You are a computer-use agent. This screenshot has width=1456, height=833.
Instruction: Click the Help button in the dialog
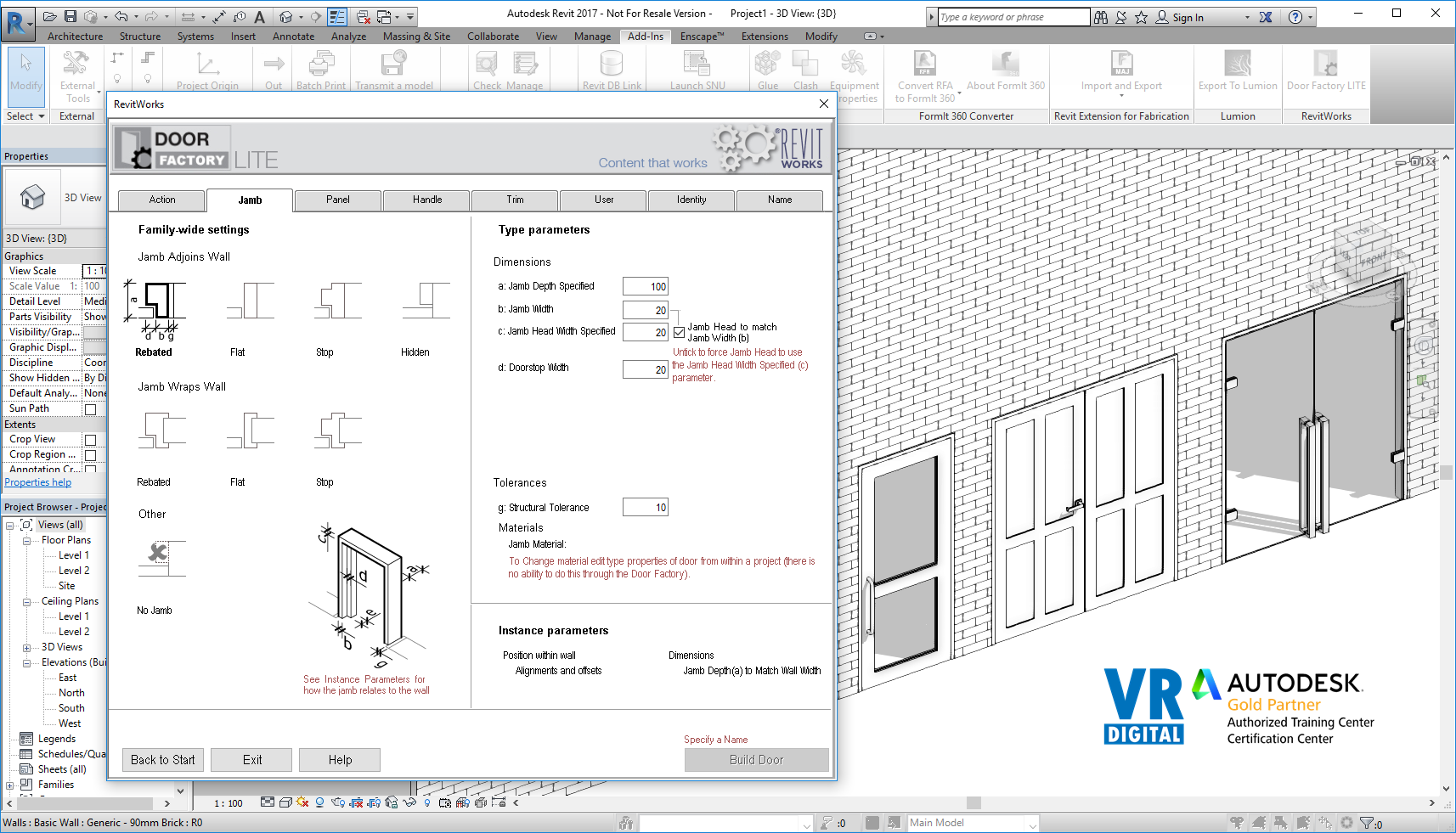click(x=341, y=760)
